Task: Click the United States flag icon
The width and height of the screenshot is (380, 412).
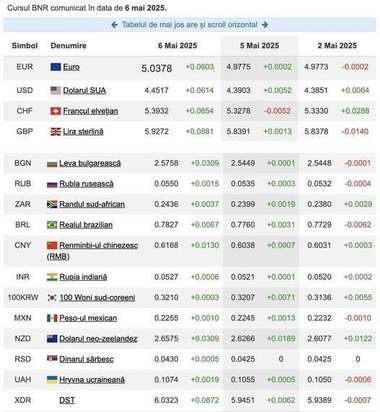Action: click(x=56, y=90)
